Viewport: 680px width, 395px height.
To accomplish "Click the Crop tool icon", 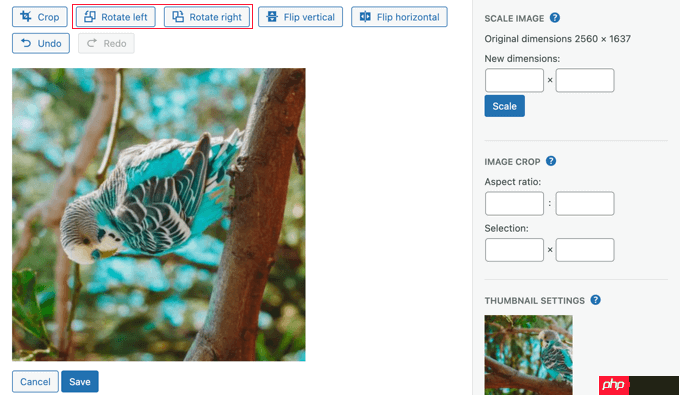I will coord(26,16).
